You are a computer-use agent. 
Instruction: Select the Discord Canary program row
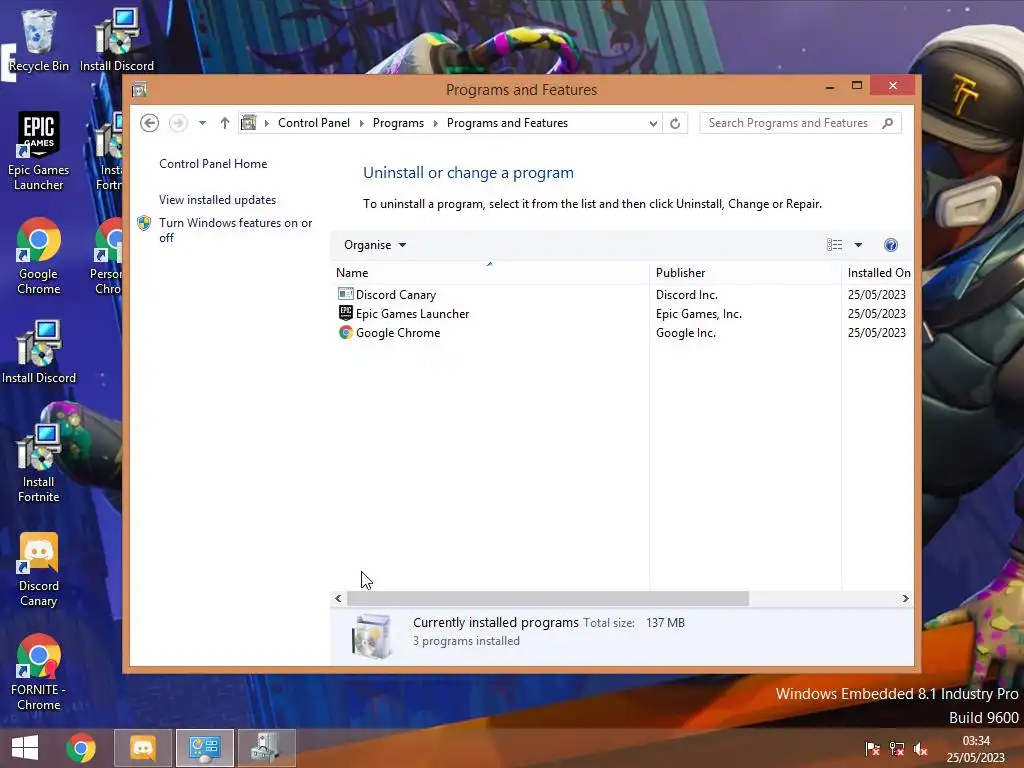coord(622,295)
